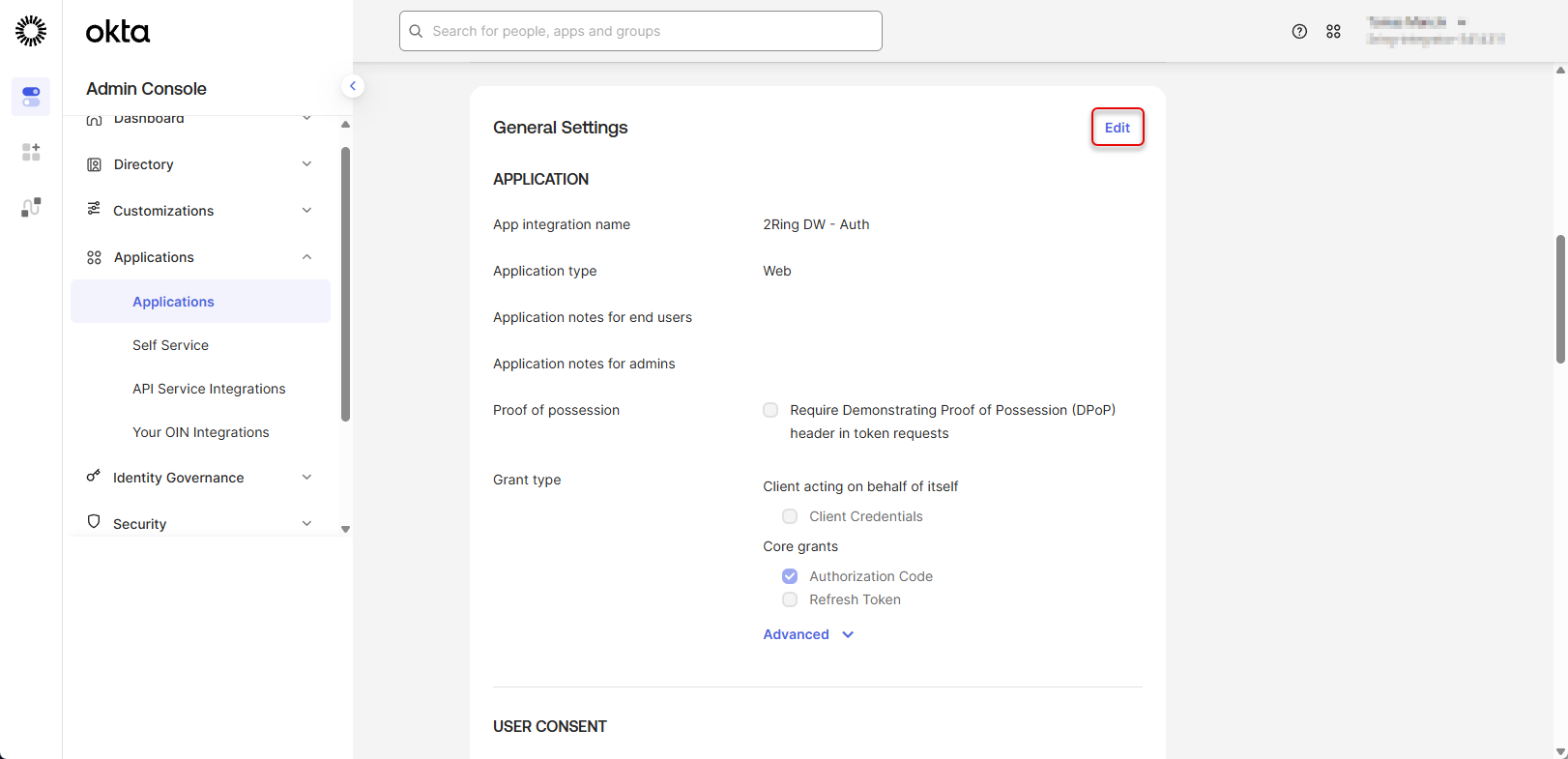The height and width of the screenshot is (759, 1568).
Task: Open Your OIN Integrations link
Action: (x=200, y=432)
